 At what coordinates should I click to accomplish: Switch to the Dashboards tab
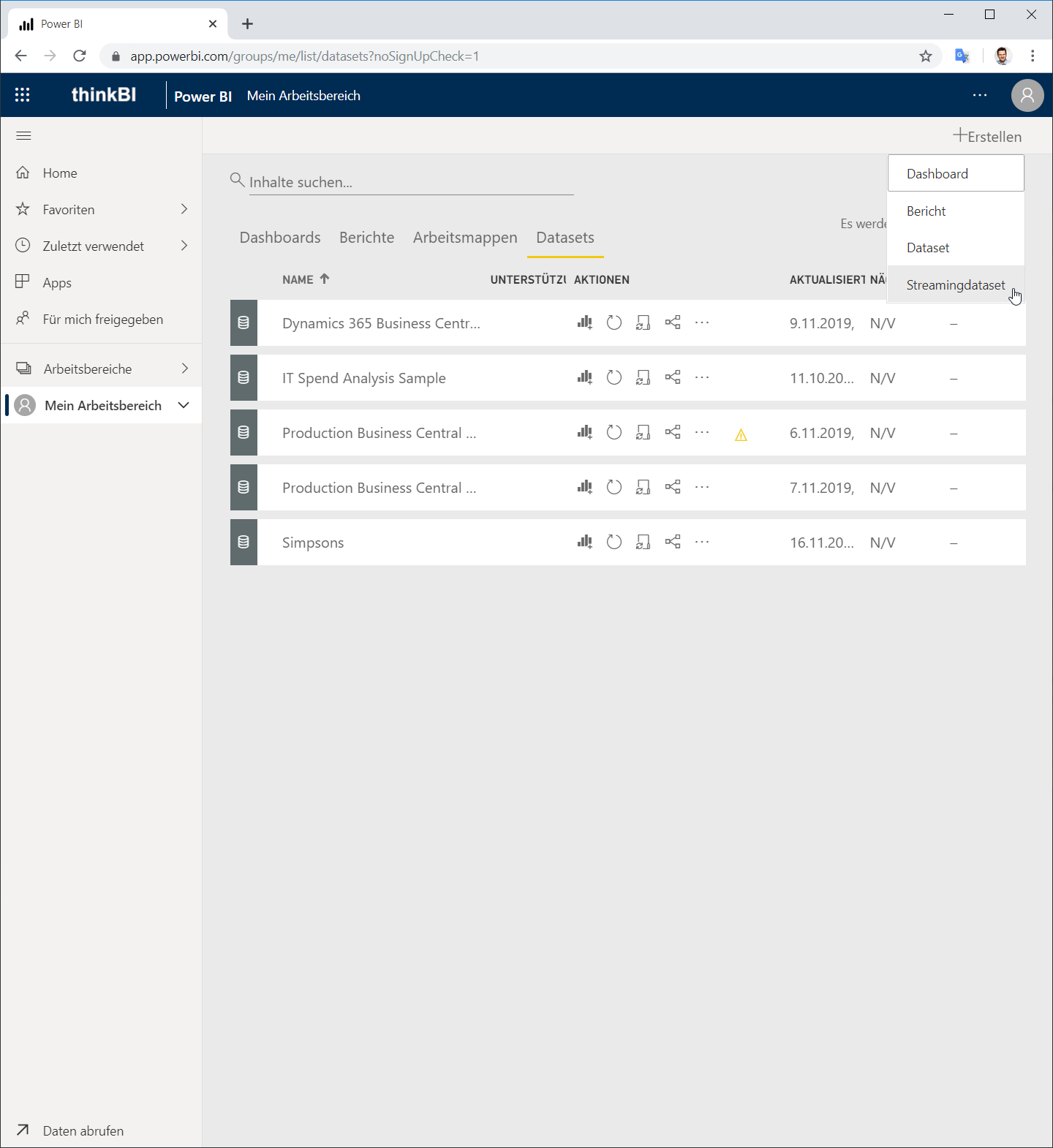click(280, 238)
